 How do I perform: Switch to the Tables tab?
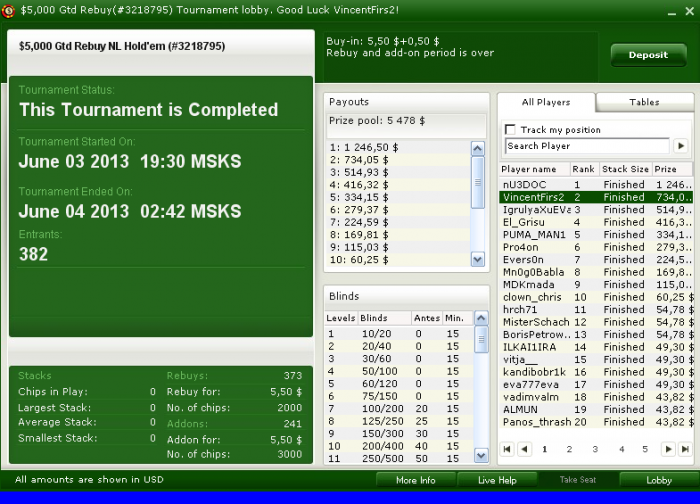644,102
